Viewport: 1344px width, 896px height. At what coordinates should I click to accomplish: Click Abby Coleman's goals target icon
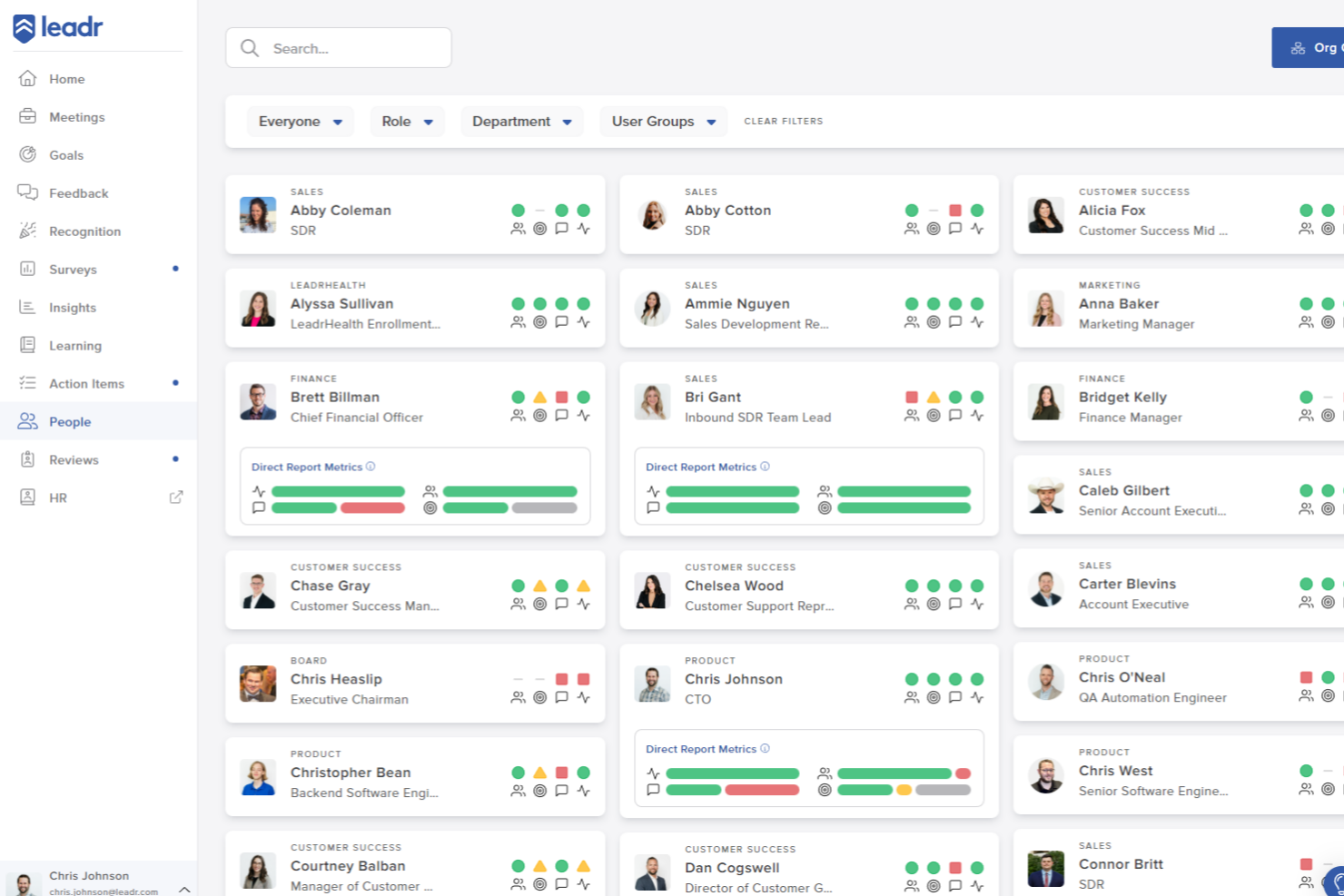pos(539,229)
